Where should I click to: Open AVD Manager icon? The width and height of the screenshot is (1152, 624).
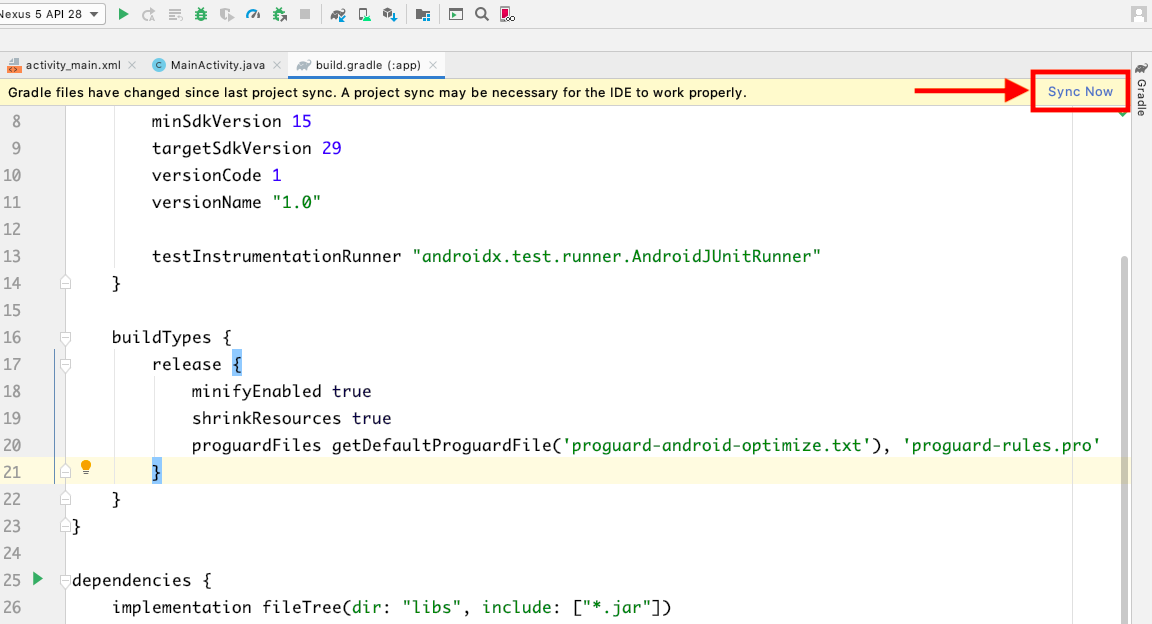(x=364, y=14)
